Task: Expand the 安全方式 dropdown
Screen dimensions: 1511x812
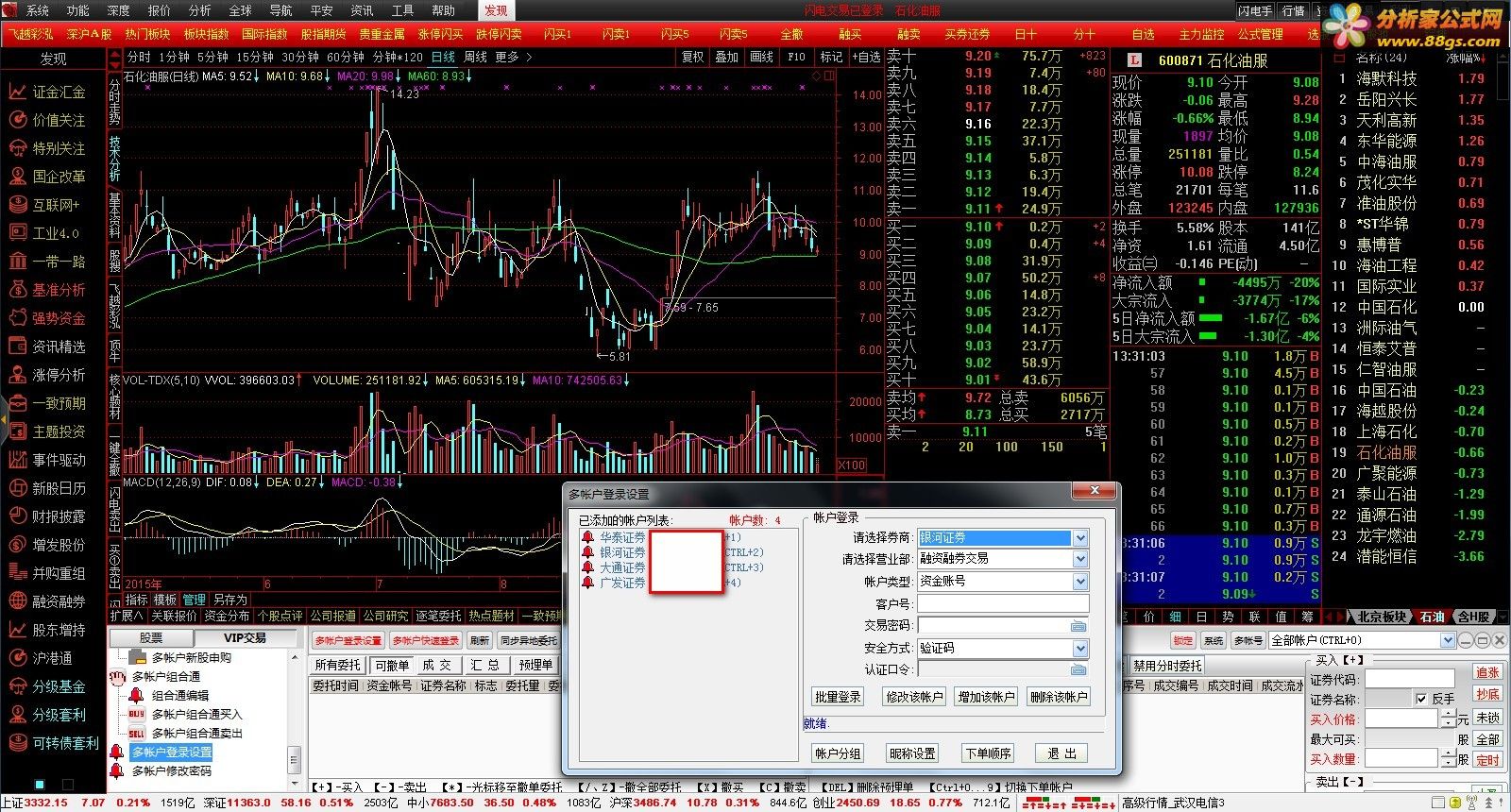Action: [x=1080, y=649]
